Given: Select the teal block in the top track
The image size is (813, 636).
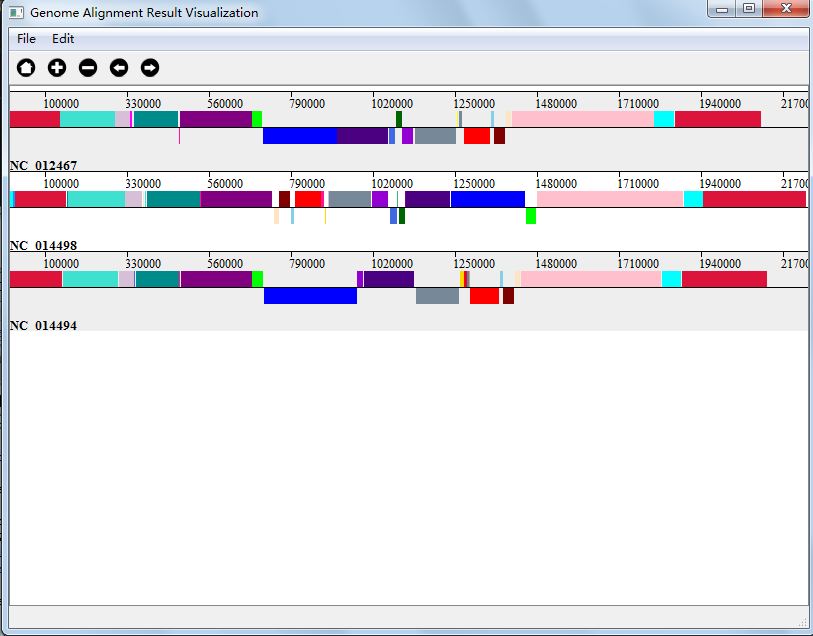Looking at the screenshot, I should pyautogui.click(x=156, y=119).
